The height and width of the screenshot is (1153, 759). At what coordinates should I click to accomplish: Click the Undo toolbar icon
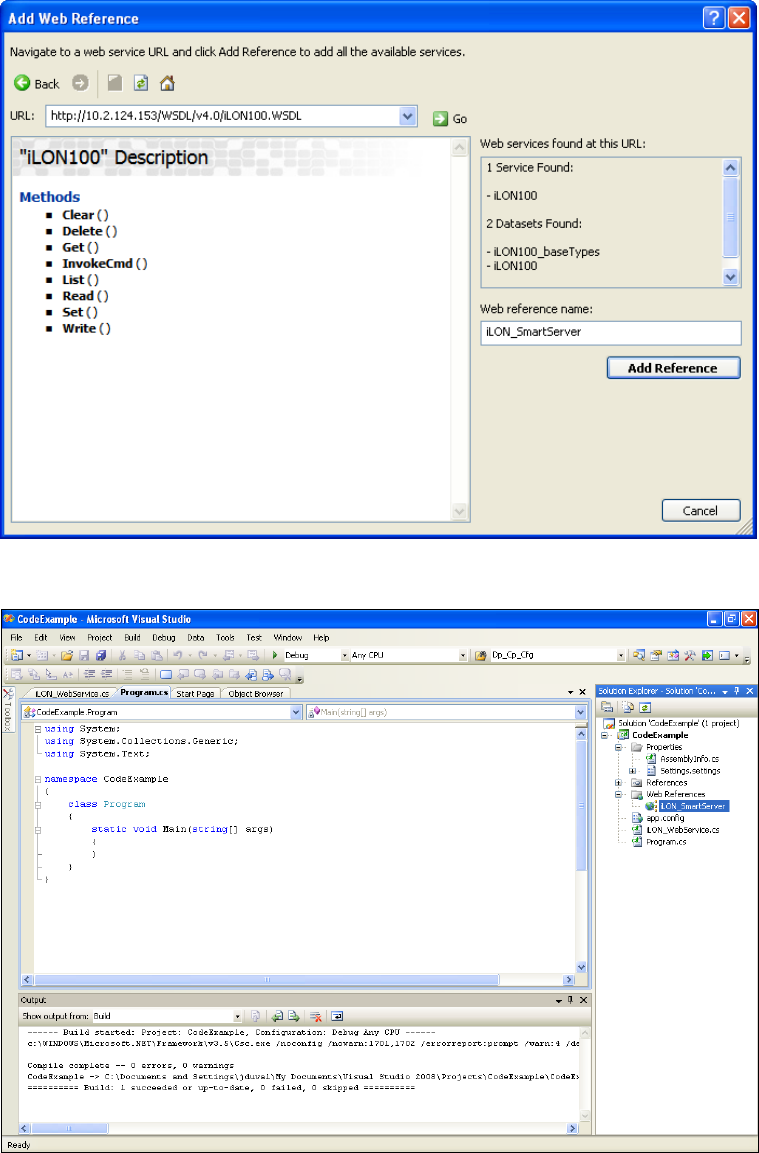[177, 654]
